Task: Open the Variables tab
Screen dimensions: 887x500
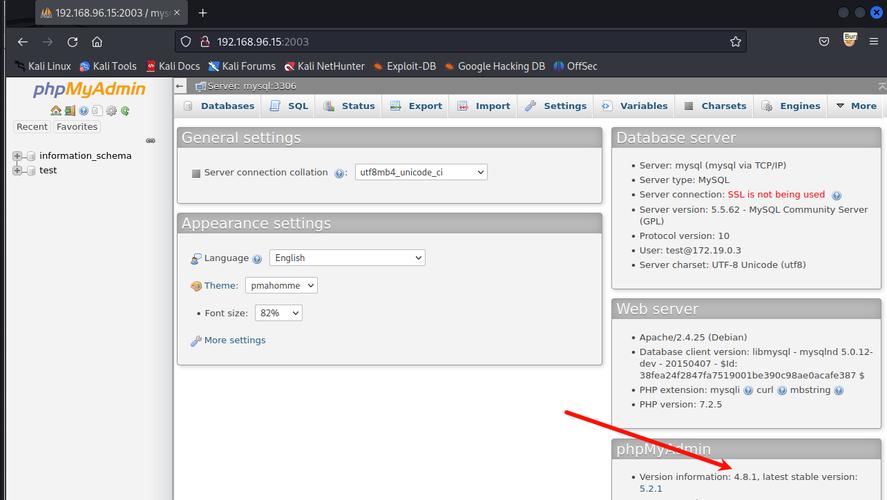Action: (634, 106)
